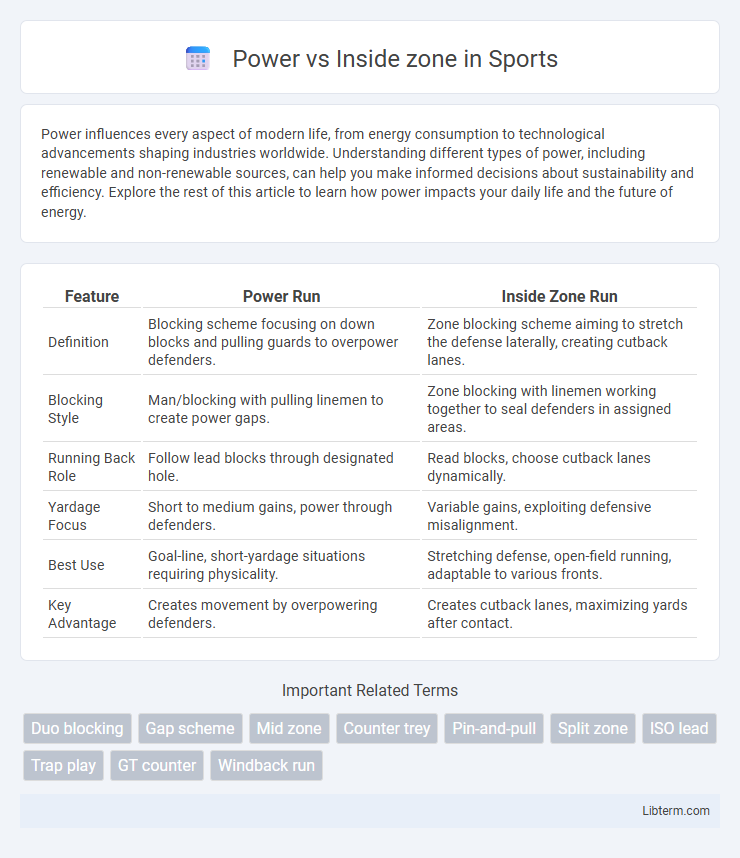Open the Duo blocking related term

(x=77, y=728)
